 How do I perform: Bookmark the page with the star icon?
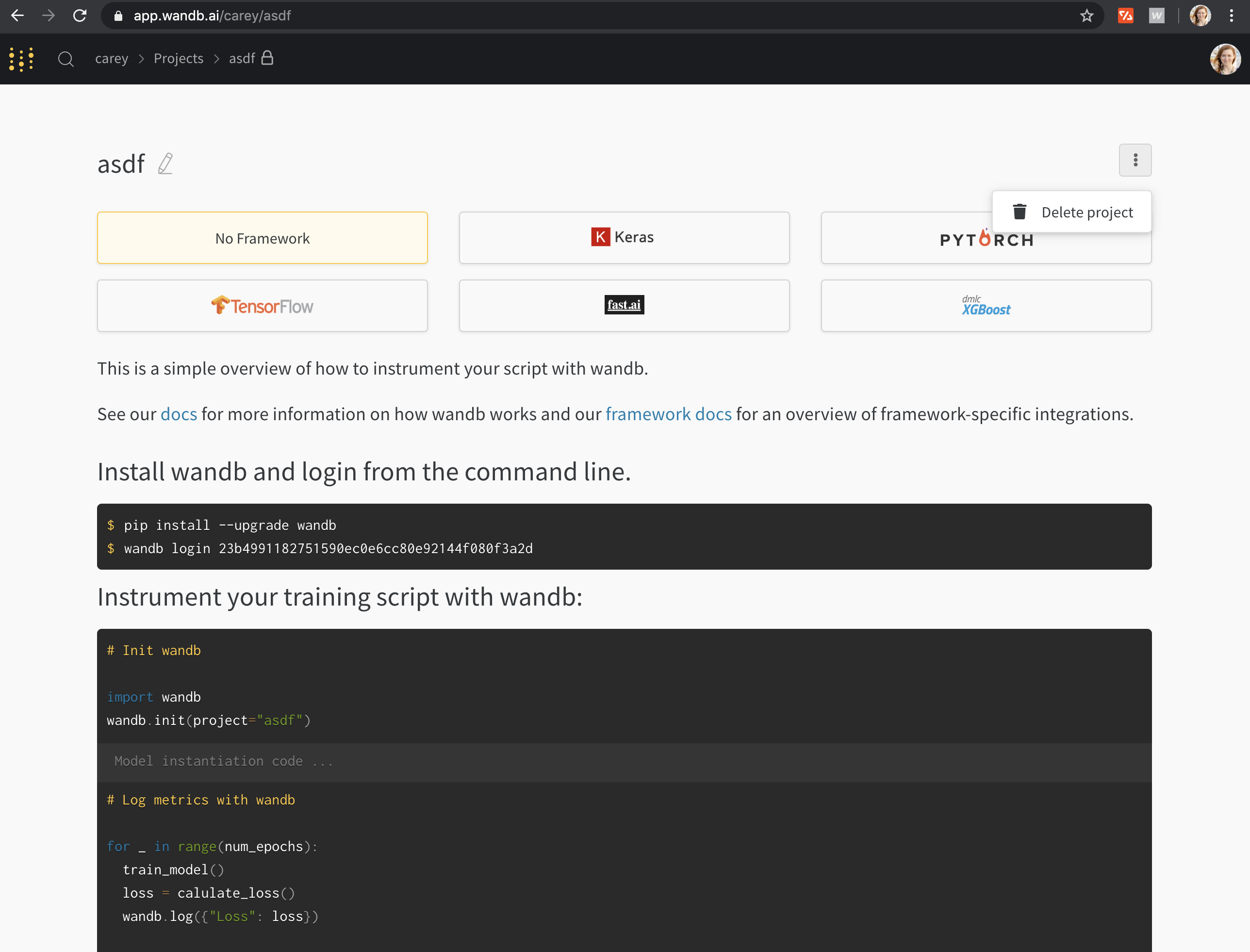[1086, 16]
